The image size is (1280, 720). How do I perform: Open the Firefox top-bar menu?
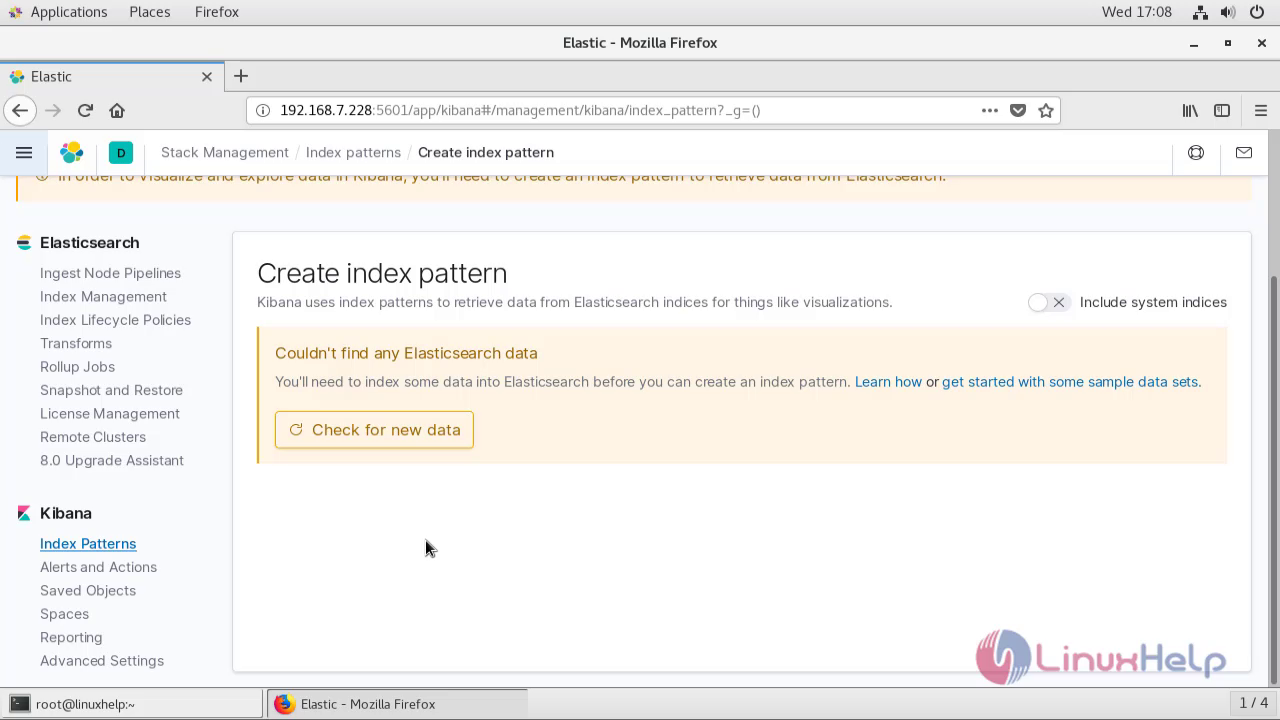pos(217,12)
